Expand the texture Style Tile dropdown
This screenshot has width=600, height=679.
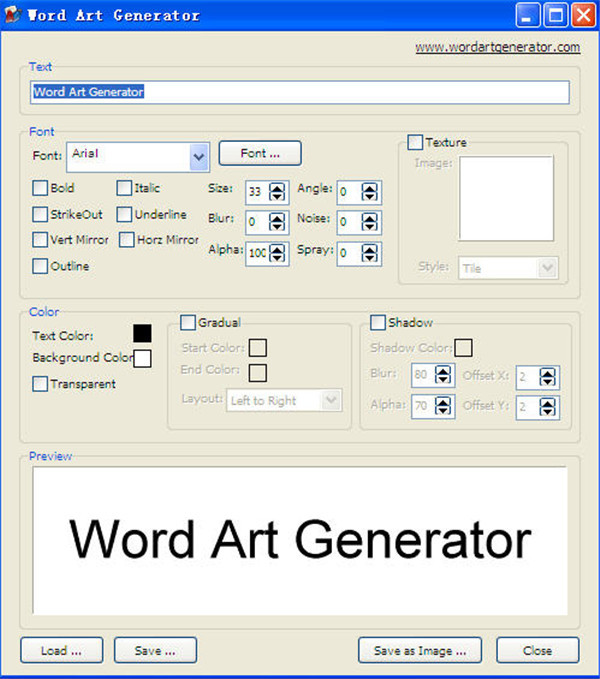(x=547, y=268)
